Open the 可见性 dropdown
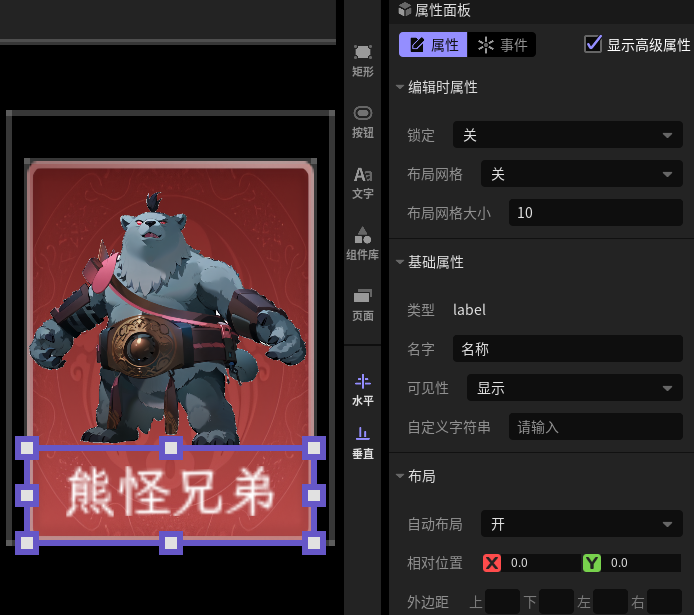This screenshot has height=615, width=694. [x=574, y=388]
